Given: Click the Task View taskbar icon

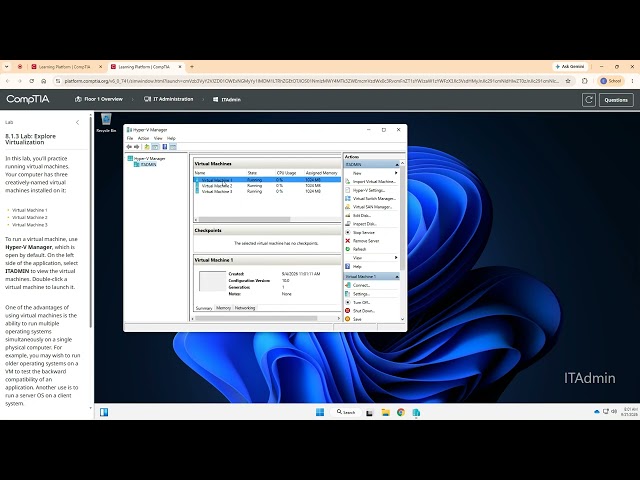Looking at the screenshot, I should tap(369, 412).
